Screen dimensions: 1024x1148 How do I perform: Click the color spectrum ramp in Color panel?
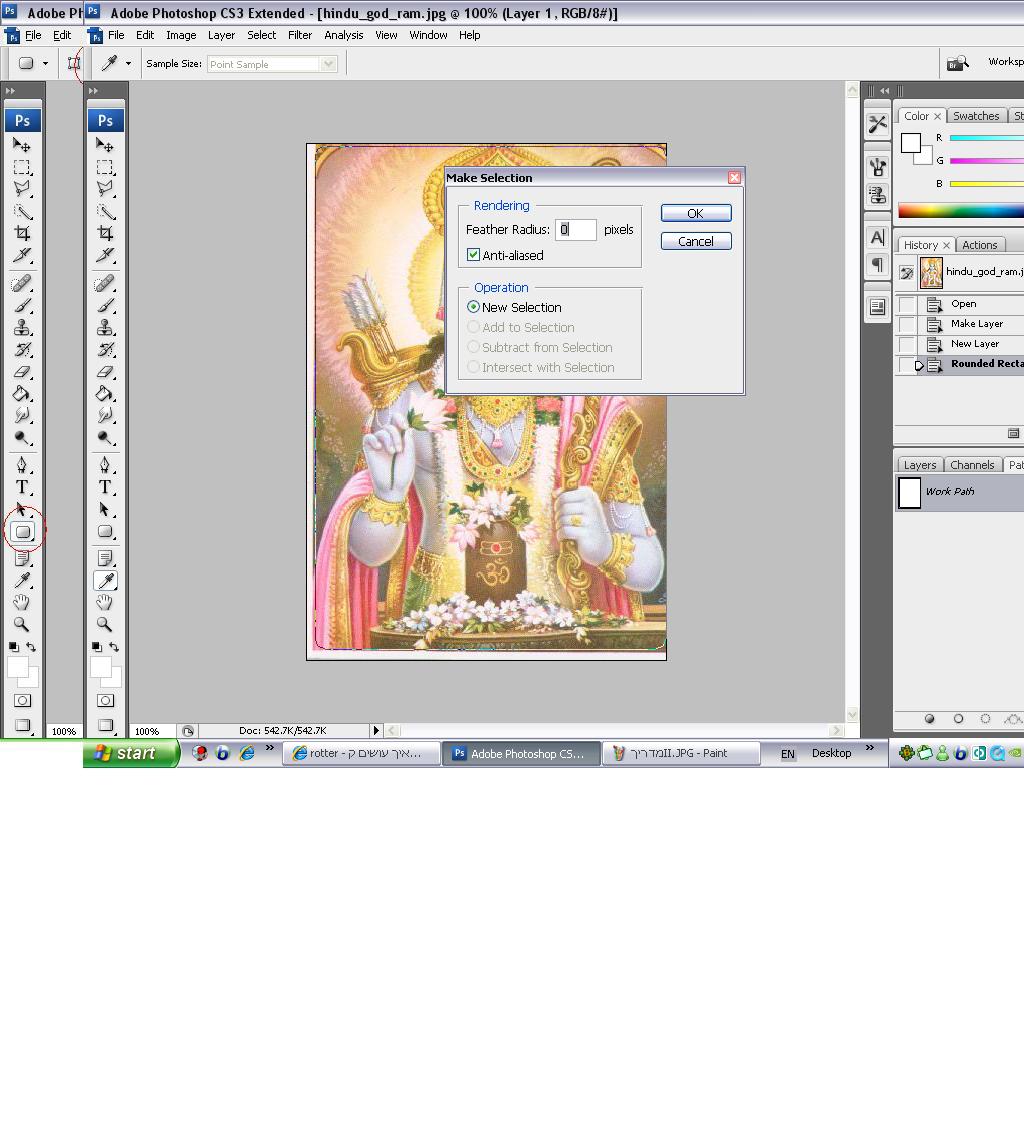(960, 210)
